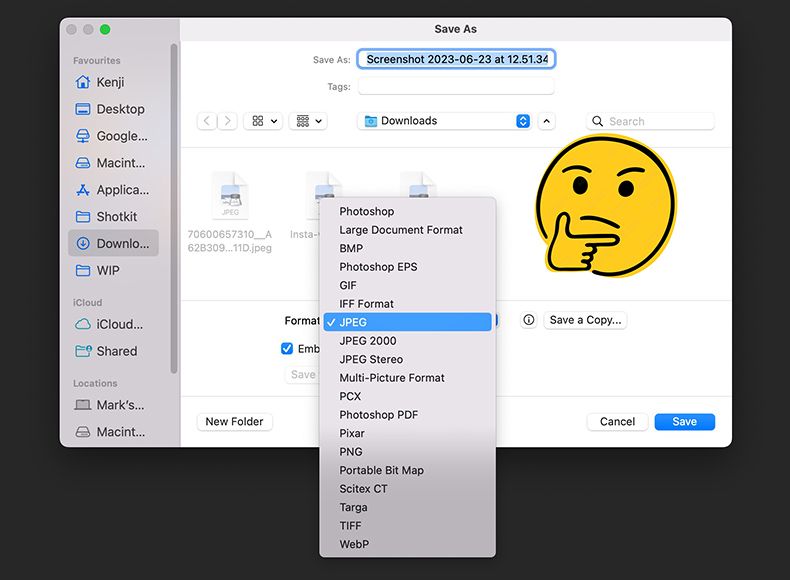This screenshot has height=580, width=790.
Task: Toggle the Embed checkbox
Action: pos(287,349)
